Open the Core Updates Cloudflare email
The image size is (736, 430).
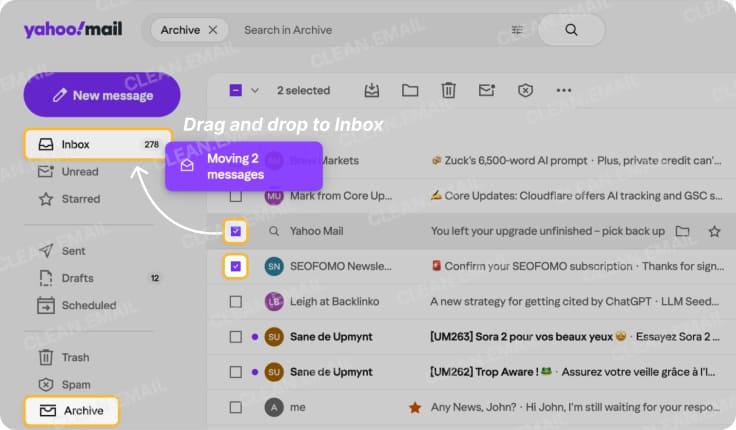tap(576, 196)
